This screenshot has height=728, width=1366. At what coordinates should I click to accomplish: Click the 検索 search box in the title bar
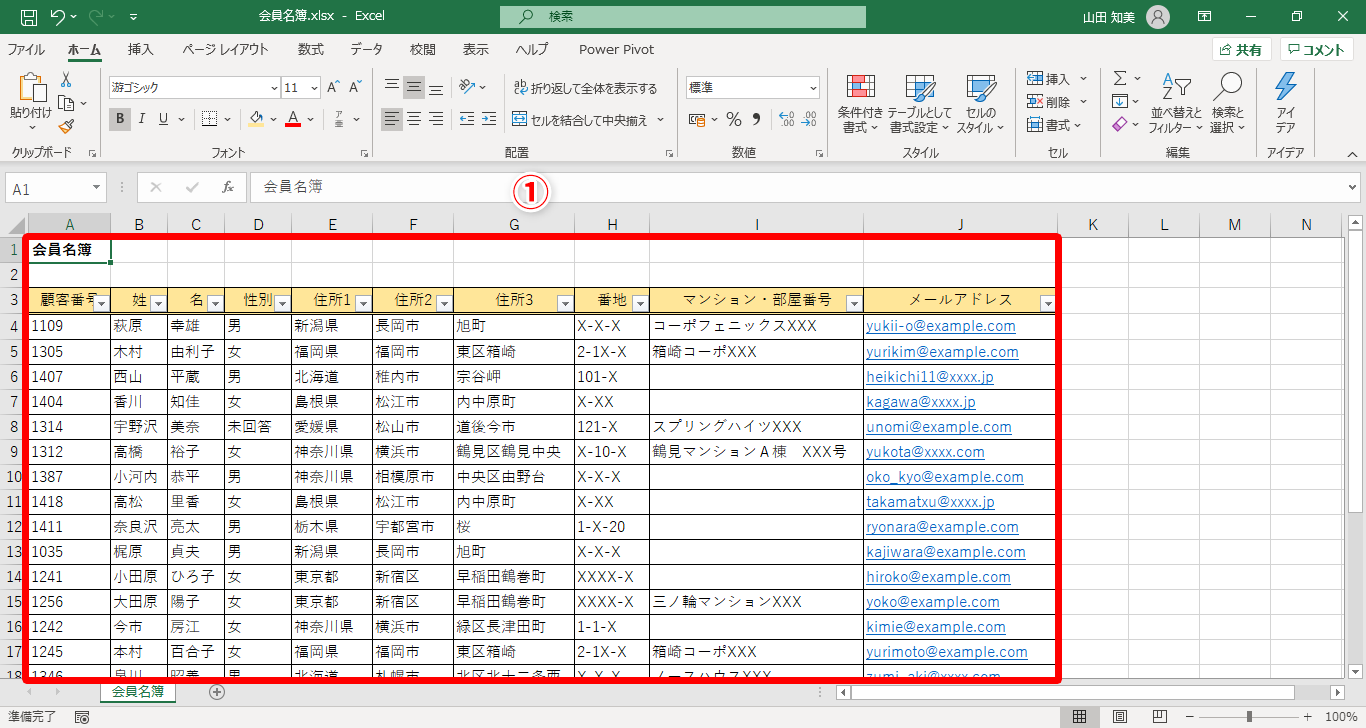(x=683, y=17)
